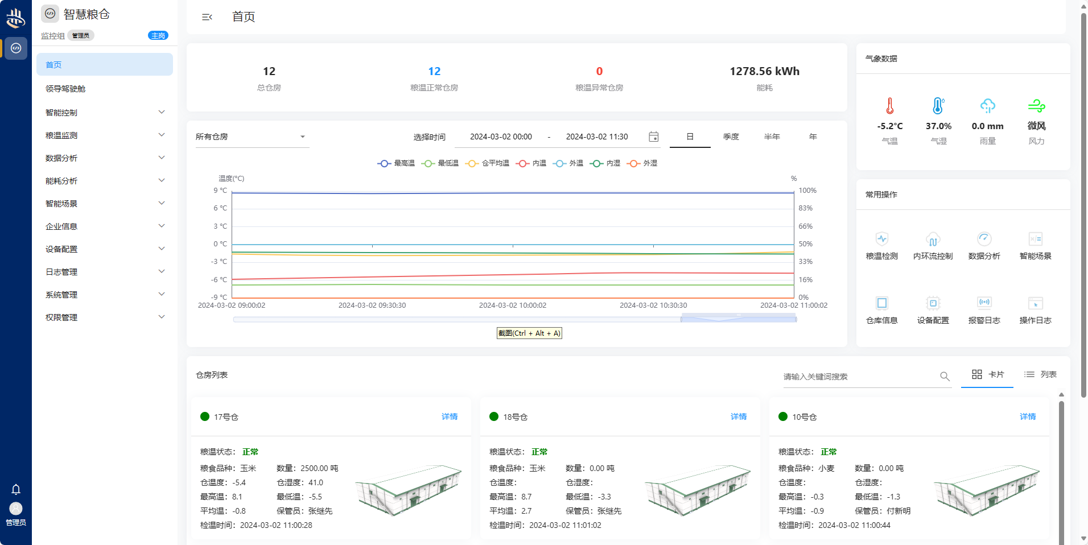Expand the 智能控制 sidebar menu

click(104, 113)
